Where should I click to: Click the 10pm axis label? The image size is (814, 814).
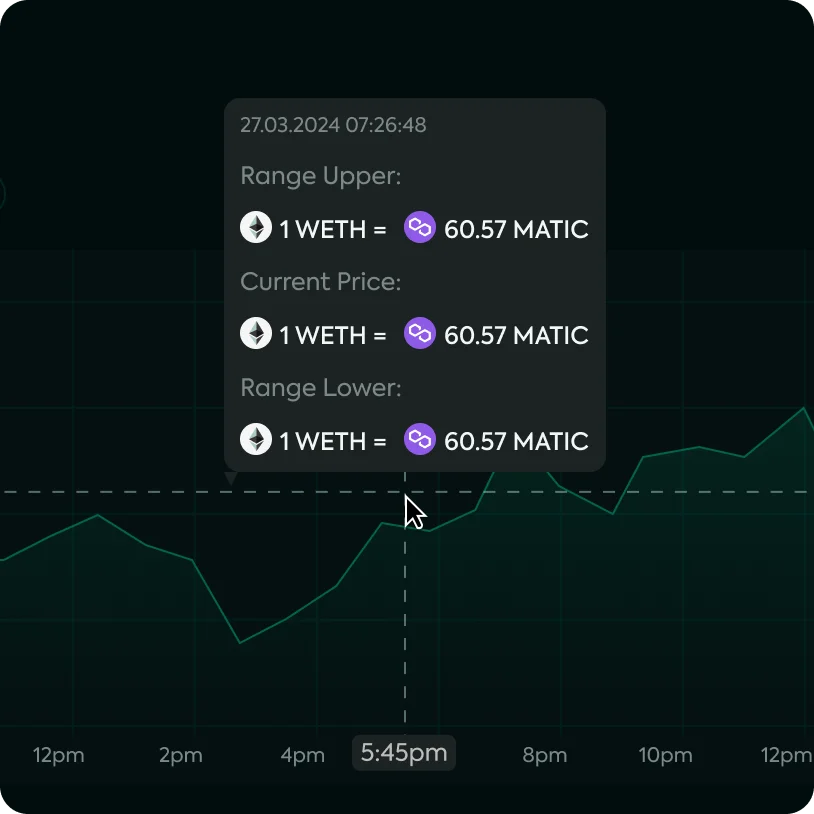(666, 755)
